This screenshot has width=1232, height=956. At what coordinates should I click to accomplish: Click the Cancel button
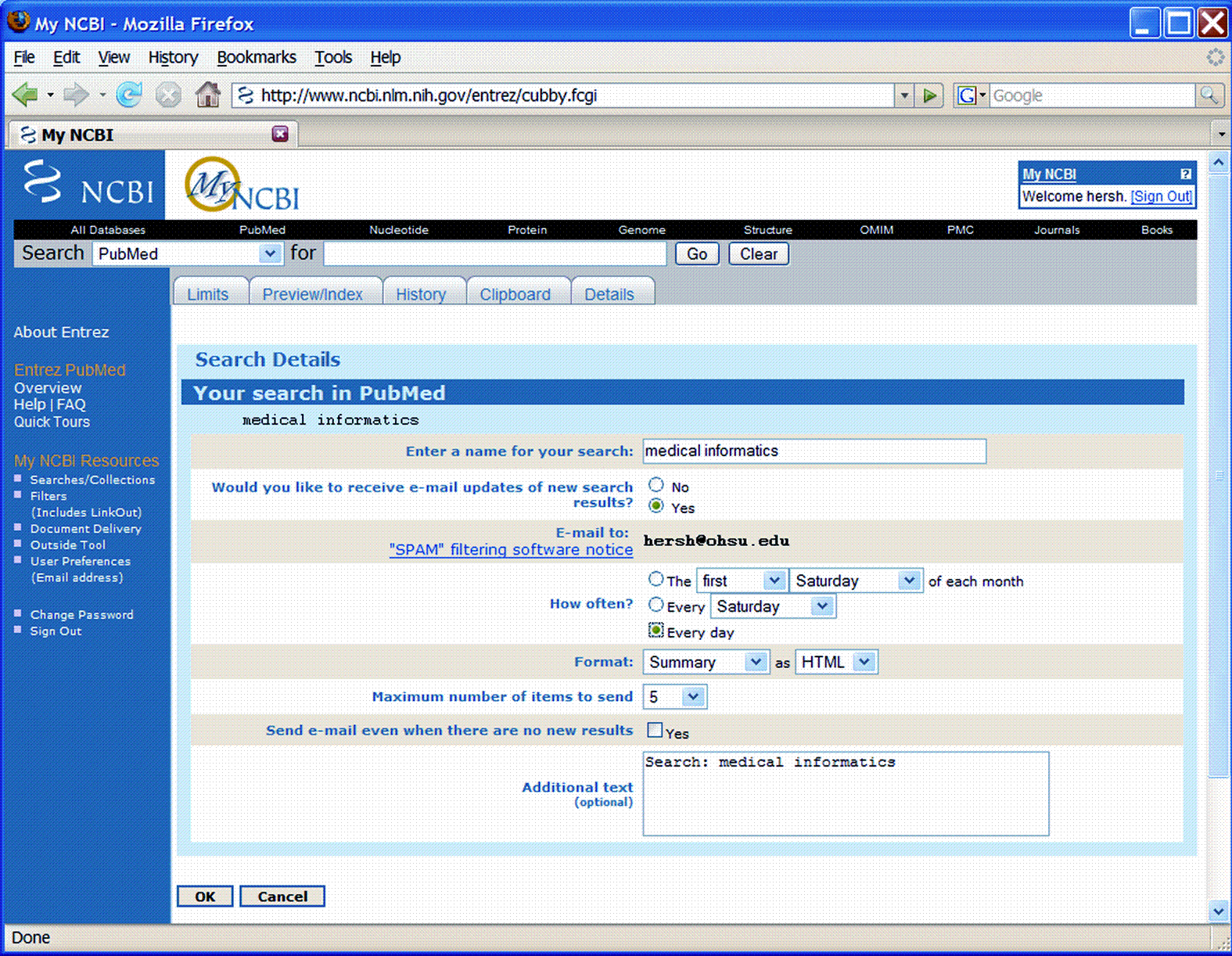coord(282,896)
